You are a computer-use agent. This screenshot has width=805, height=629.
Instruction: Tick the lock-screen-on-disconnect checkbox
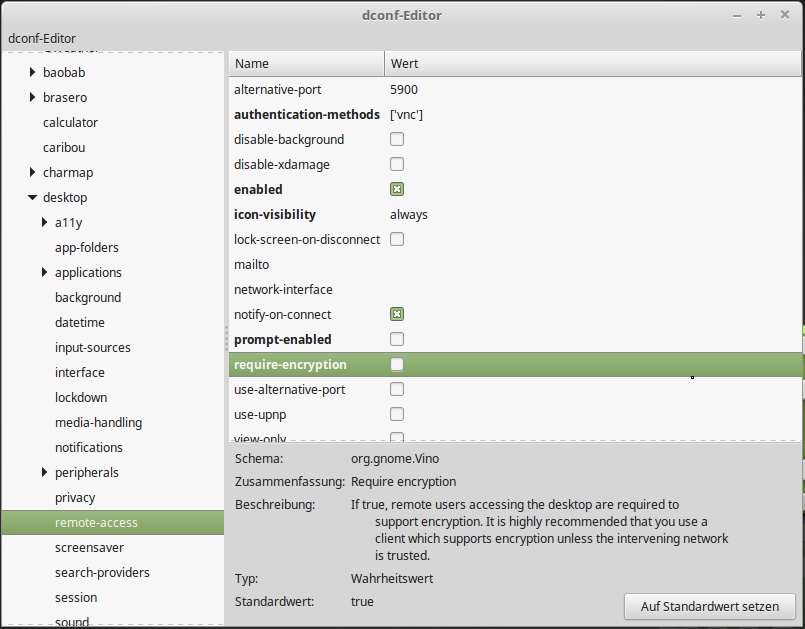pyautogui.click(x=397, y=239)
